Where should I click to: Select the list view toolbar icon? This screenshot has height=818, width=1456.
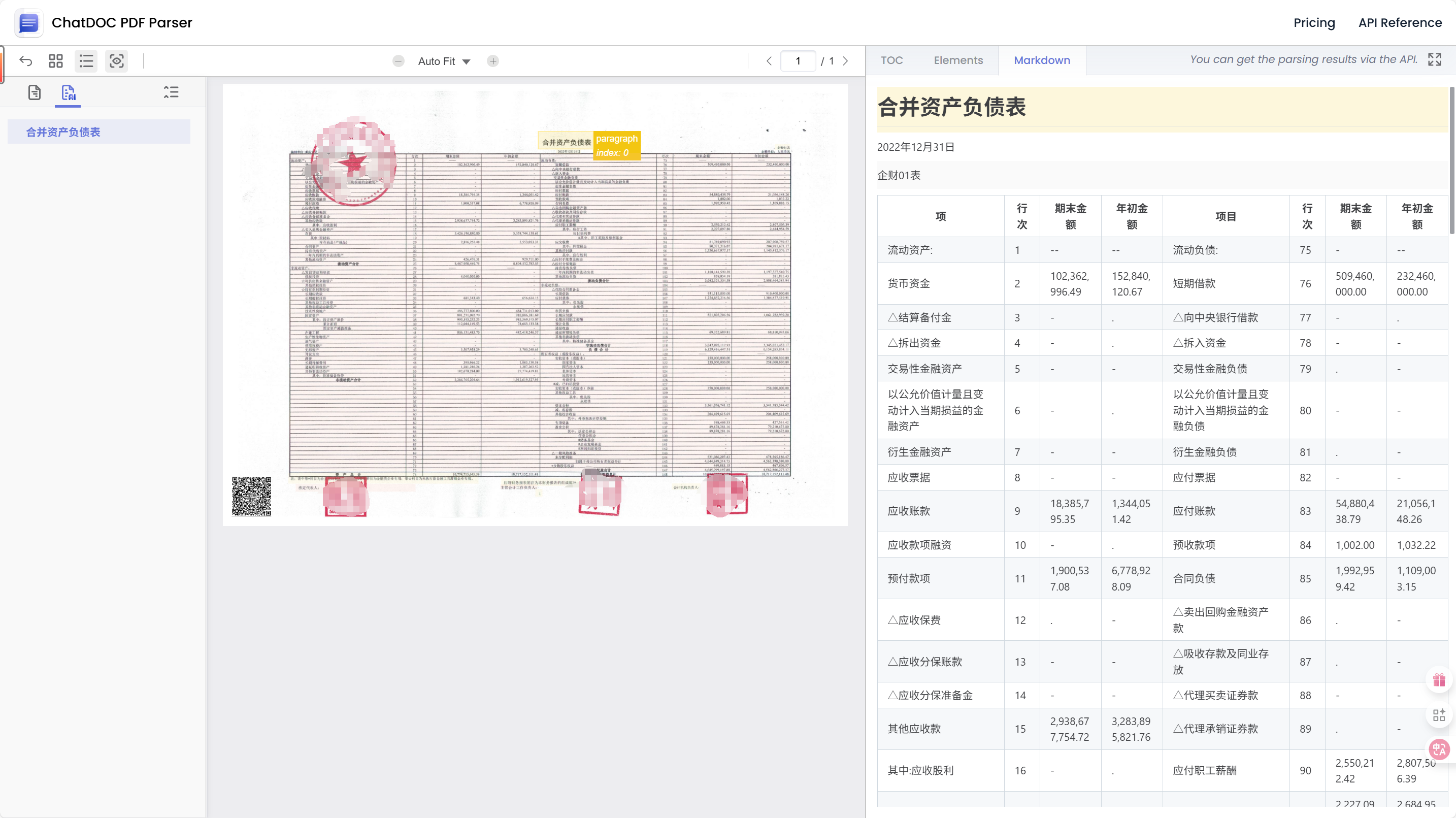pyautogui.click(x=86, y=60)
